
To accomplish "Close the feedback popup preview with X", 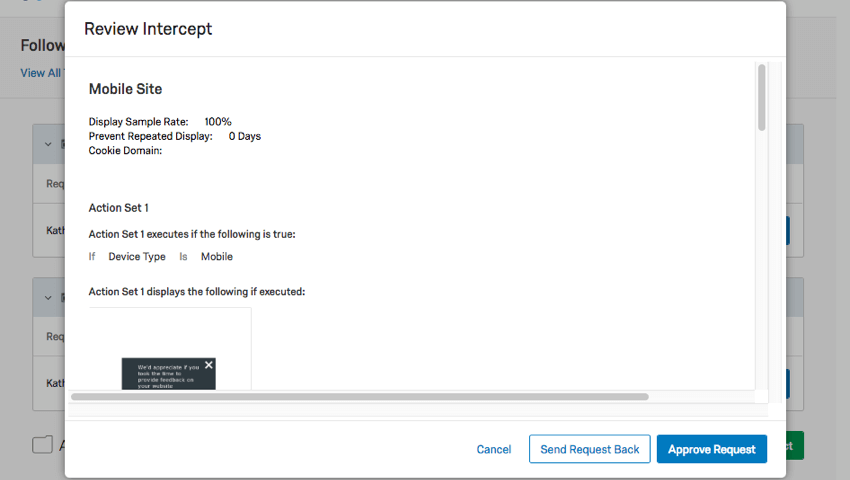I will [209, 365].
